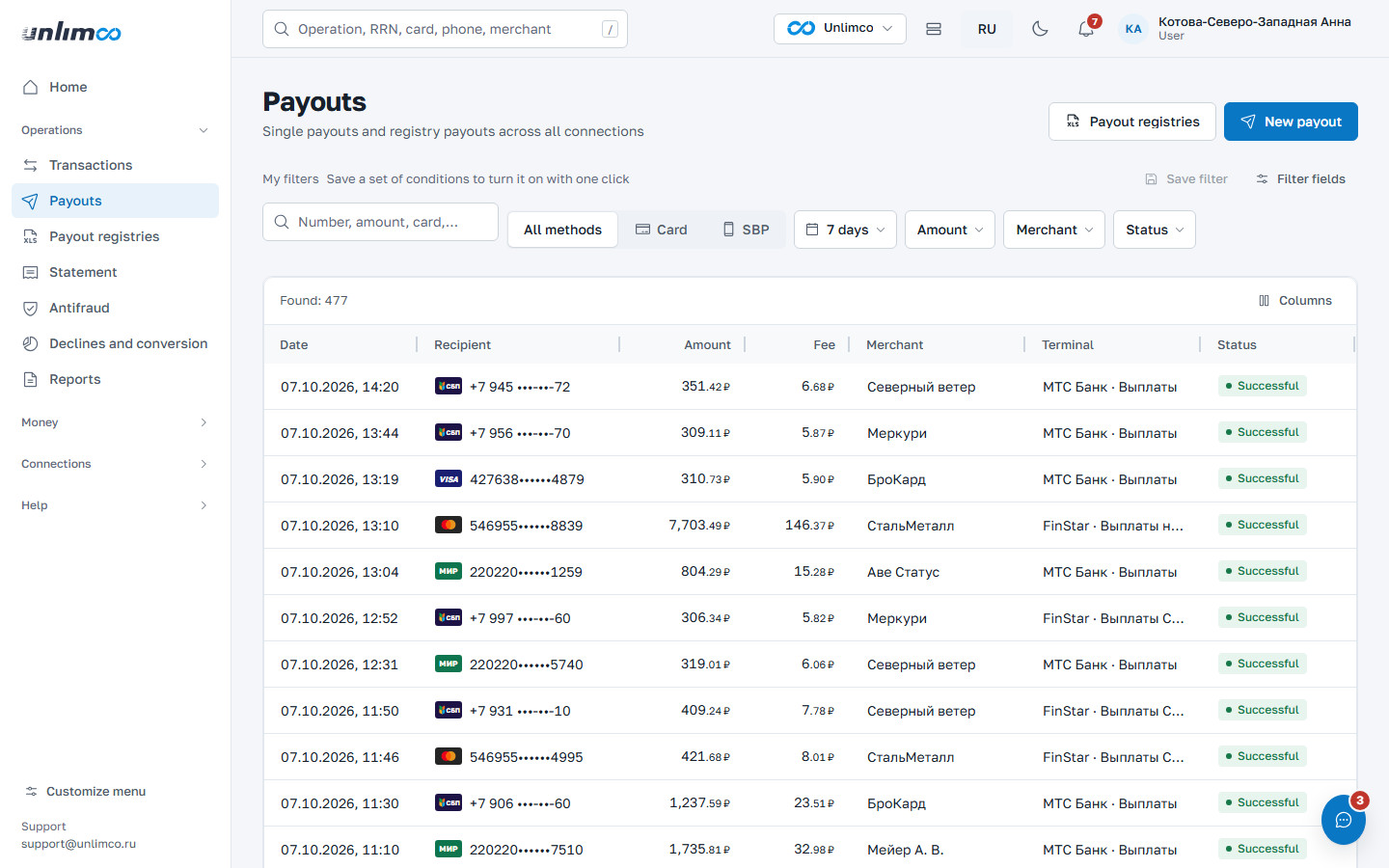Open the 7 days period dropdown
Viewport: 1389px width, 868px height.
pyautogui.click(x=845, y=230)
